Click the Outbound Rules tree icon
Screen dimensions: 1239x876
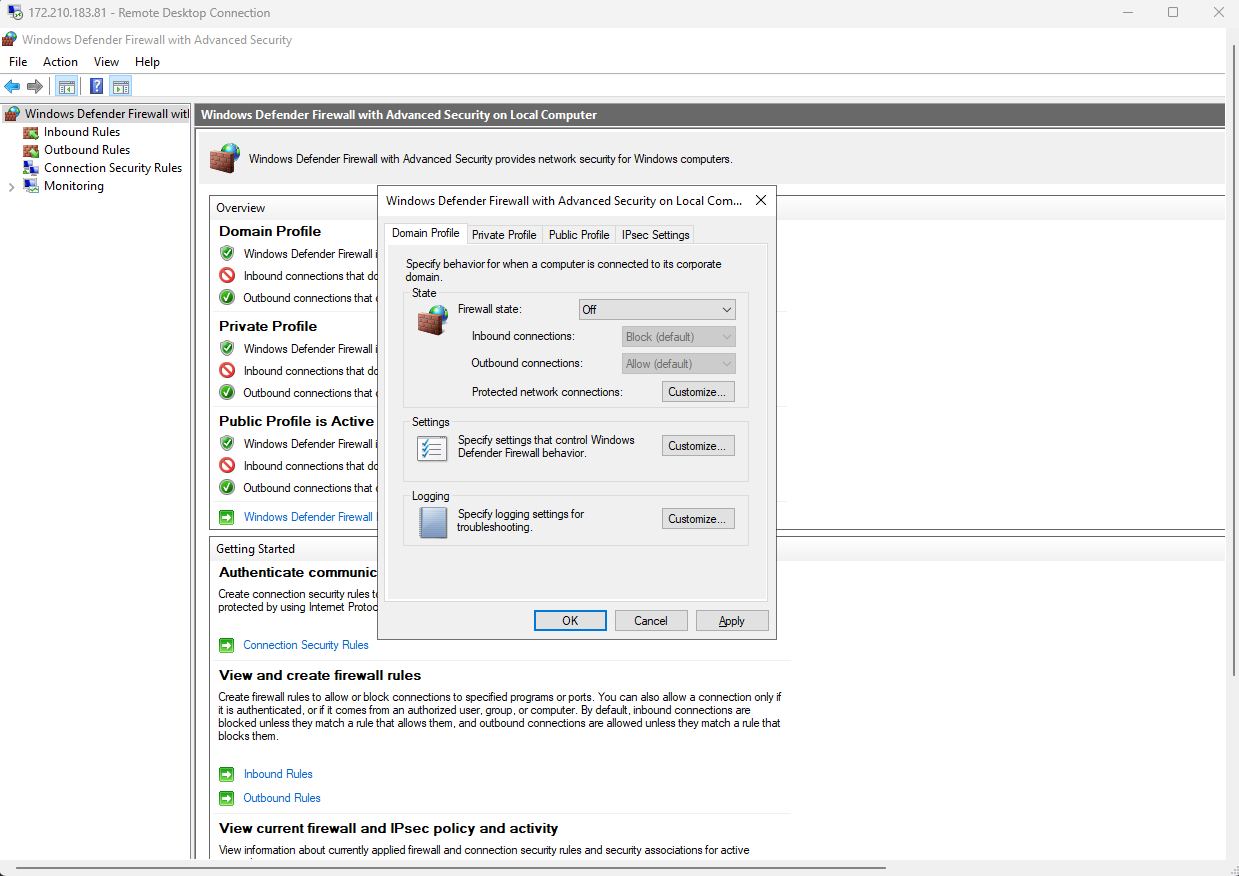tap(31, 150)
